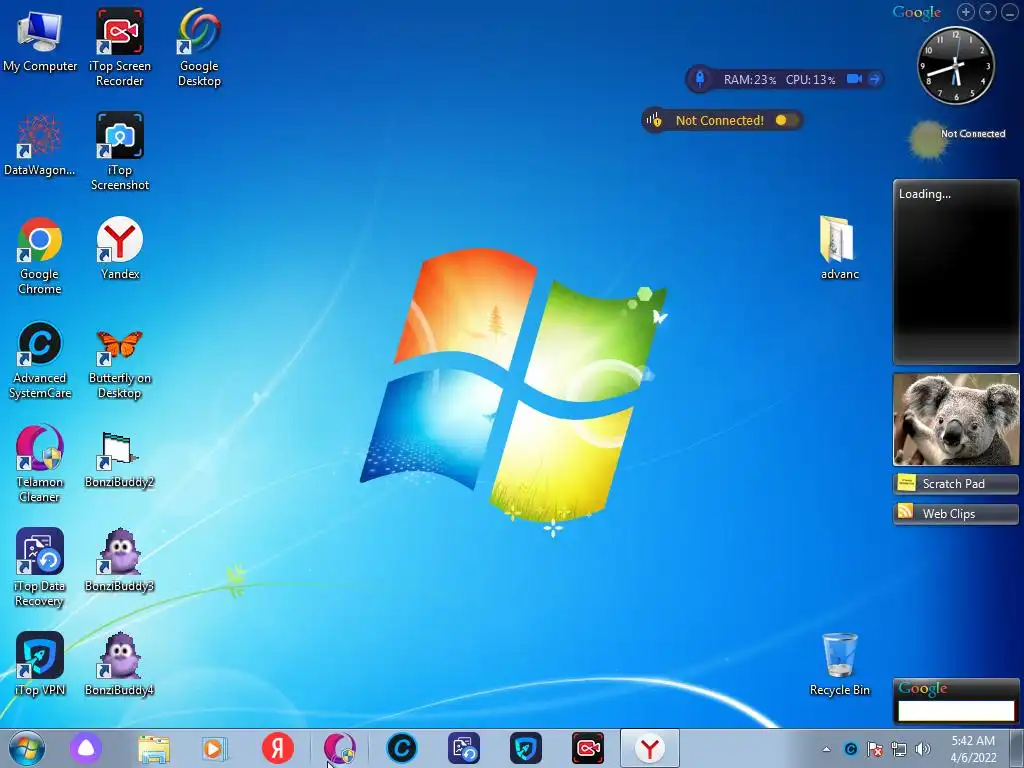
Task: Launch Google Chrome from the desktop
Action: click(x=39, y=255)
